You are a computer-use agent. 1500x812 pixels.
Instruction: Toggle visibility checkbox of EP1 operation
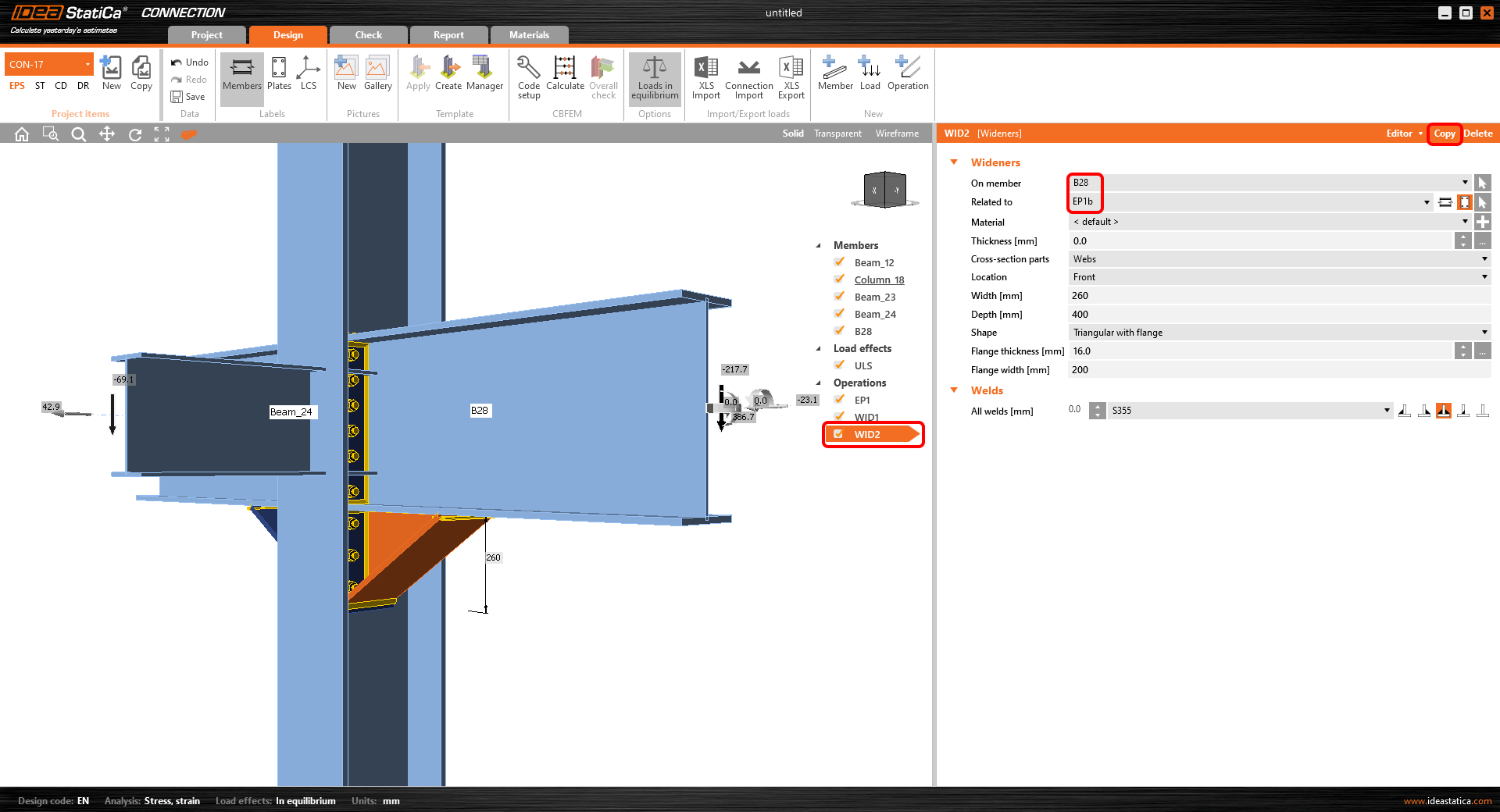[840, 400]
